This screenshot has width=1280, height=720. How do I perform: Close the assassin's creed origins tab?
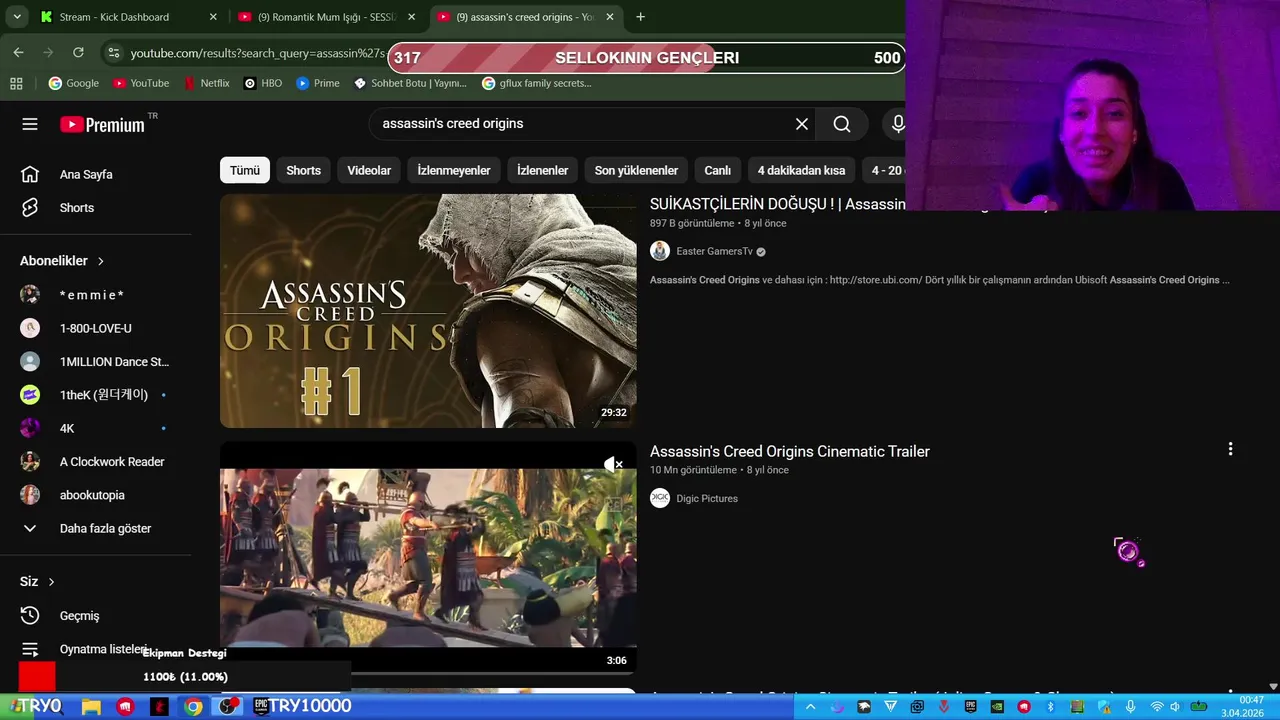click(x=611, y=17)
